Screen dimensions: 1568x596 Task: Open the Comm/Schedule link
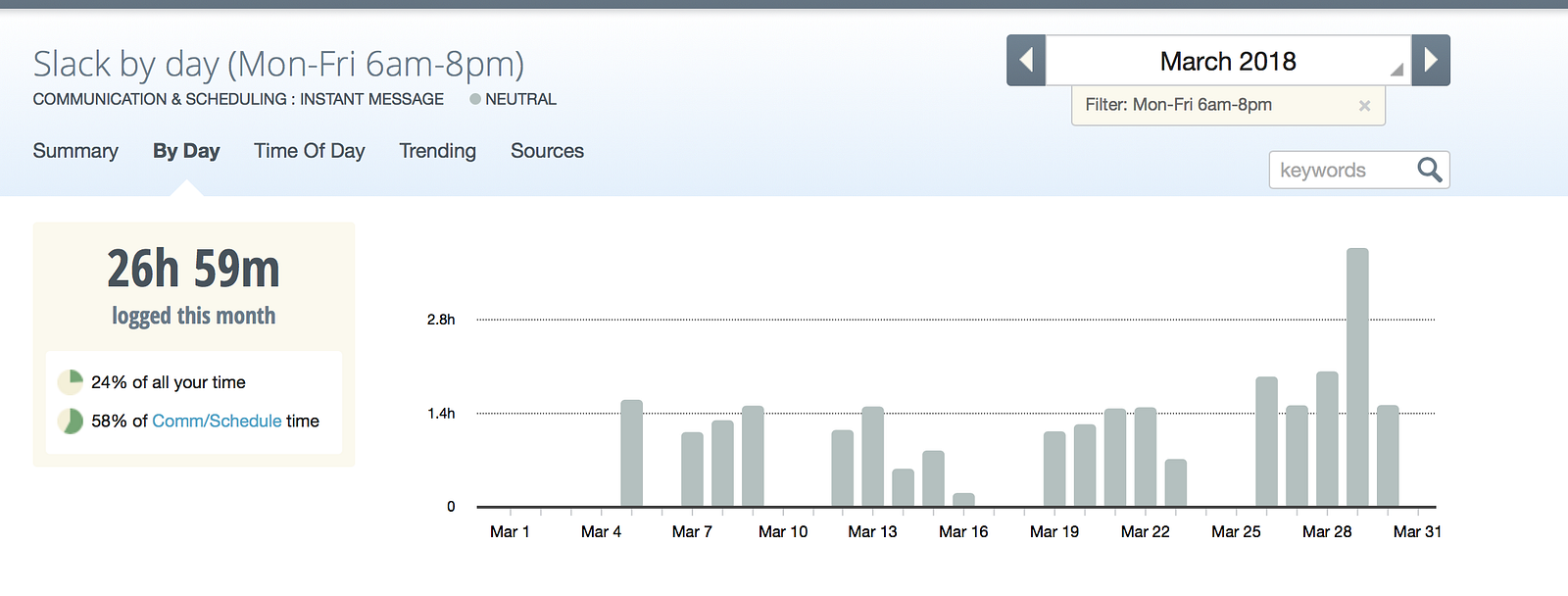tap(217, 421)
